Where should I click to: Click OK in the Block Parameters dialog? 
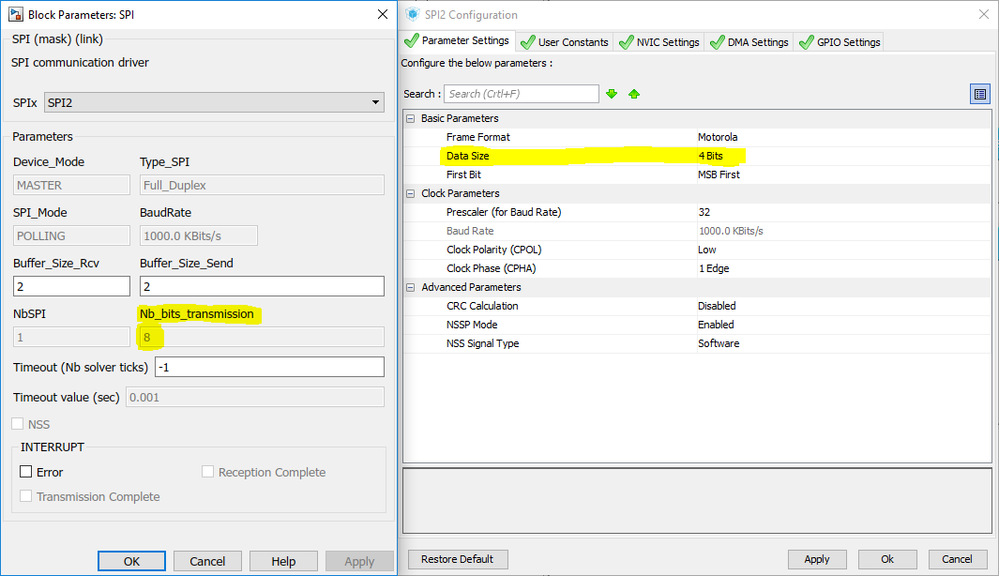coord(131,561)
